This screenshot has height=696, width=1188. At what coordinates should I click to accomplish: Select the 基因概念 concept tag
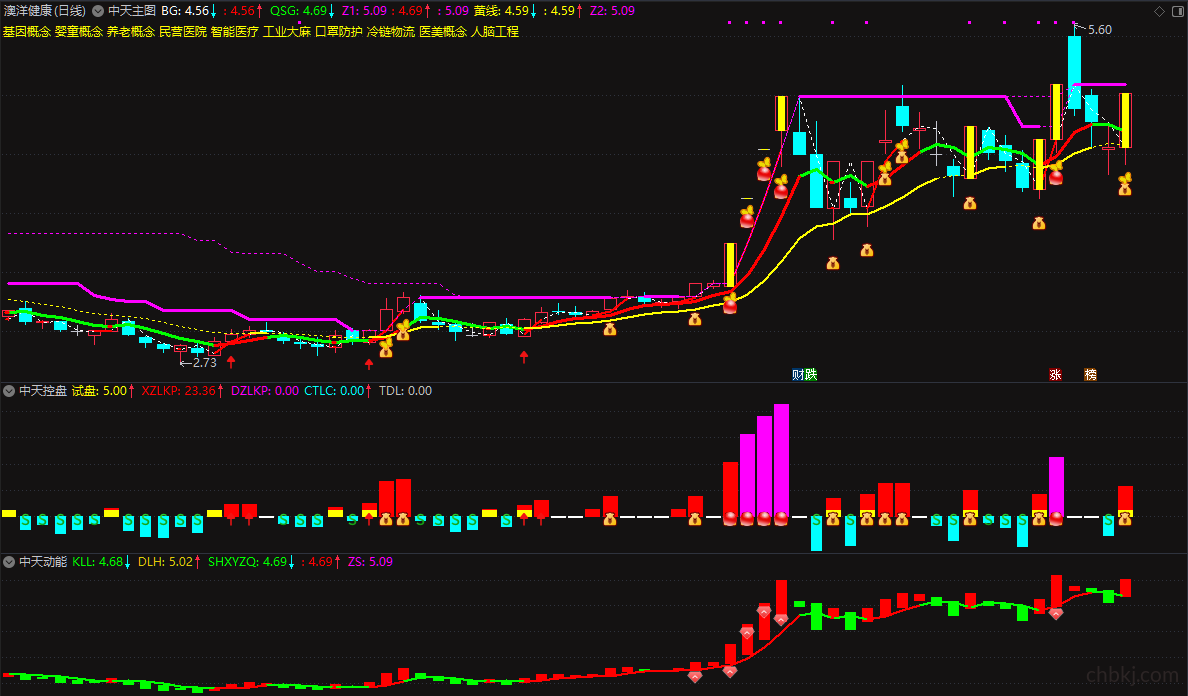(x=27, y=32)
